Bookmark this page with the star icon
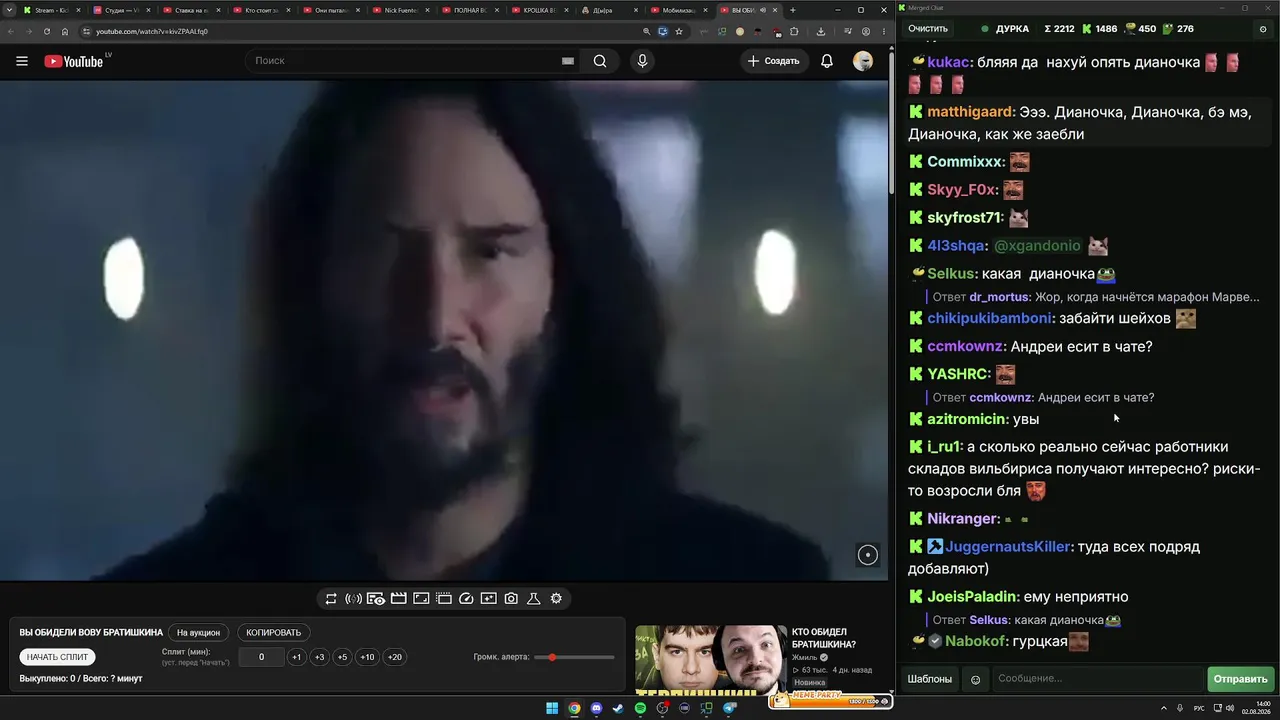This screenshot has width=1280, height=720. [x=679, y=31]
